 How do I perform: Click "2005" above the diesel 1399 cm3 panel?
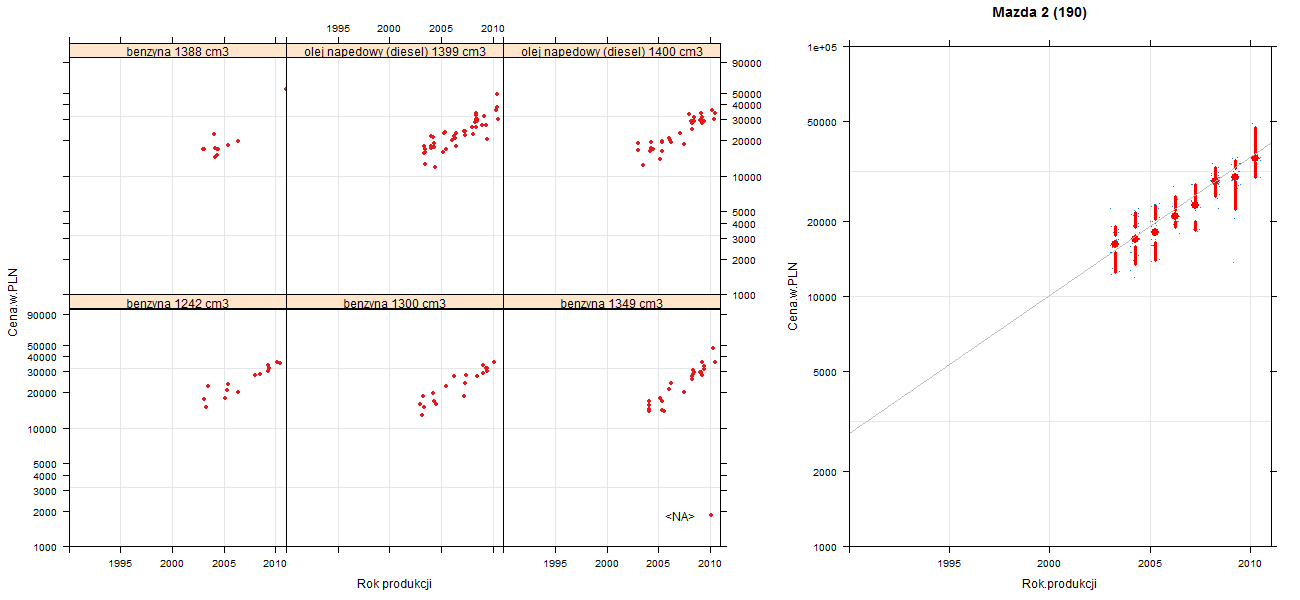click(441, 28)
